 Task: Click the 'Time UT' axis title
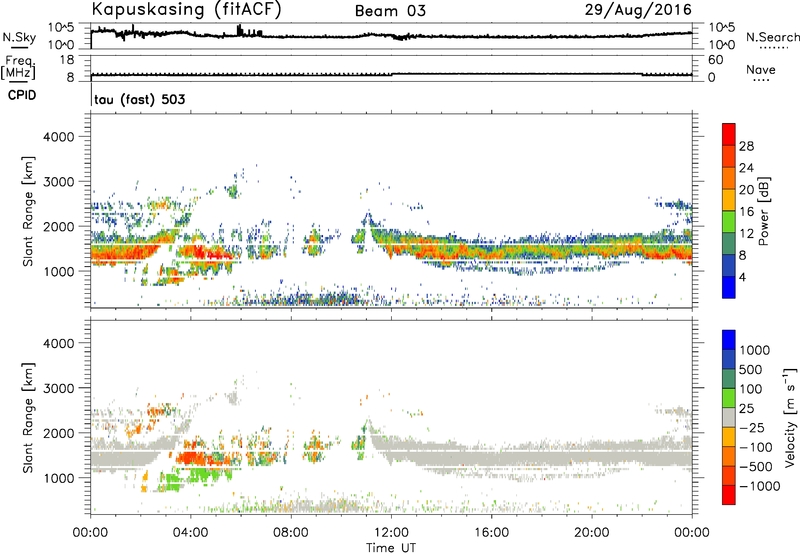point(391,548)
